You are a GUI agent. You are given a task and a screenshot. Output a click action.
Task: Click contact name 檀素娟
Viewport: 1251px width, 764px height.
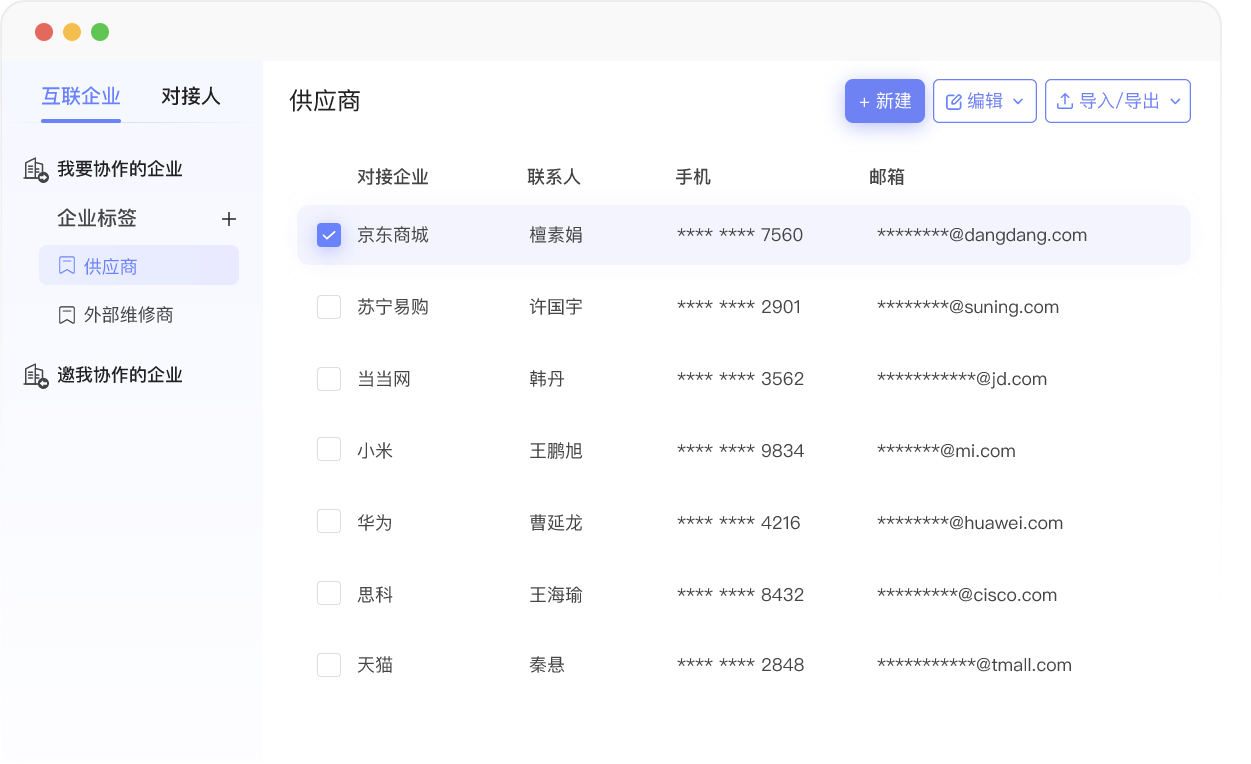556,235
